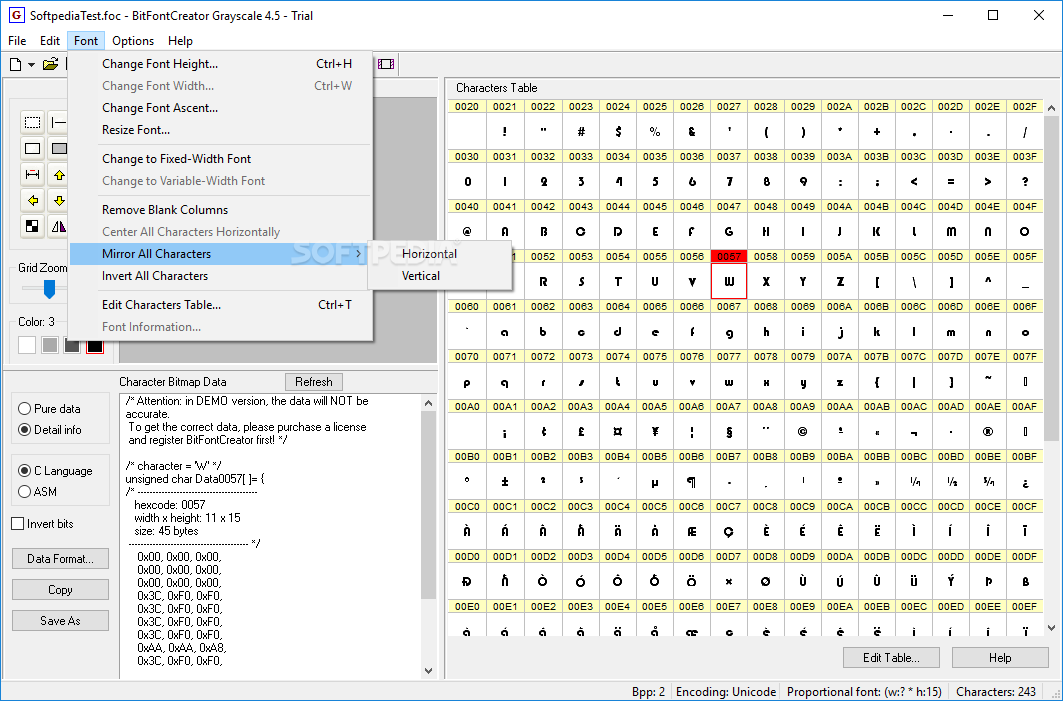Image resolution: width=1063 pixels, height=701 pixels.
Task: Open the Help menu in menu bar
Action: [x=180, y=41]
